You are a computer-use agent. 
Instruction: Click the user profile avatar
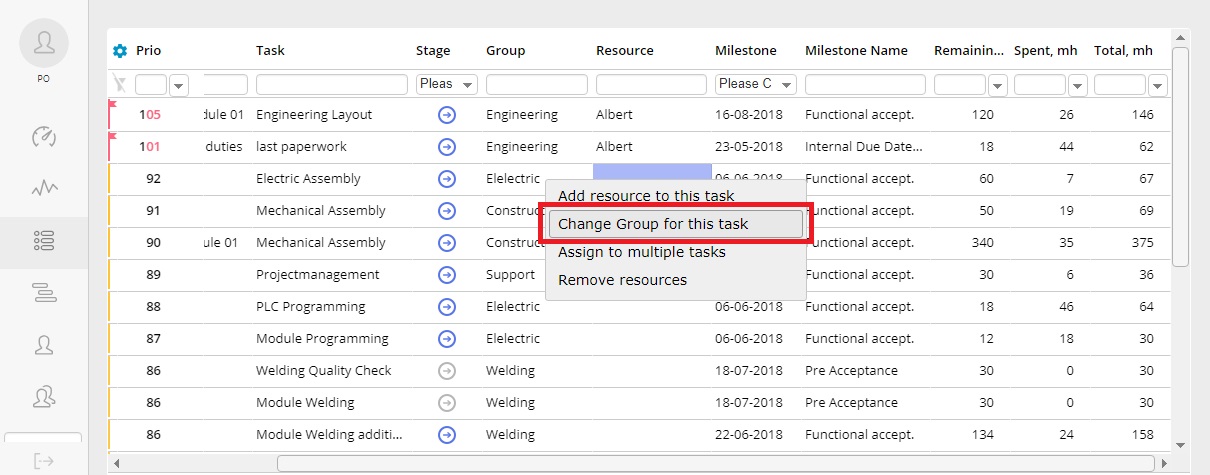click(44, 43)
